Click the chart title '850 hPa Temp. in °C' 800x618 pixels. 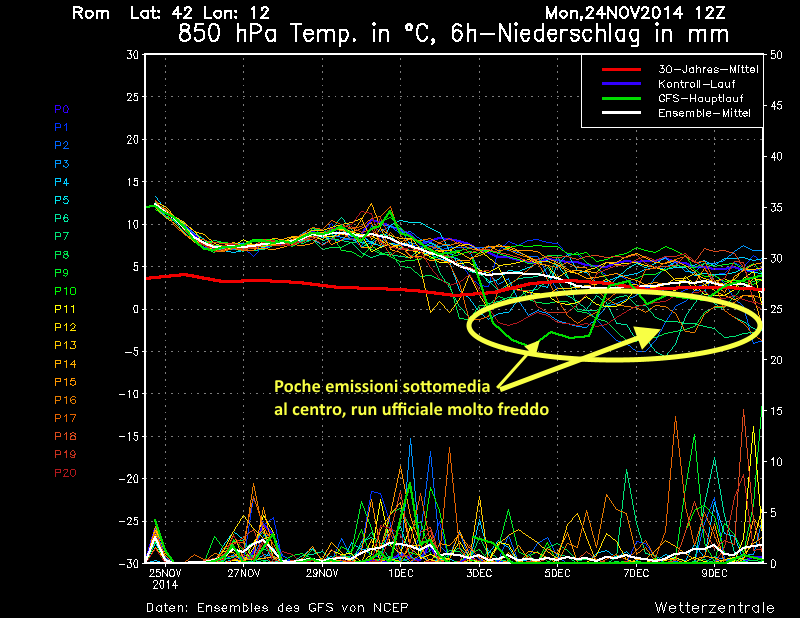[307, 34]
